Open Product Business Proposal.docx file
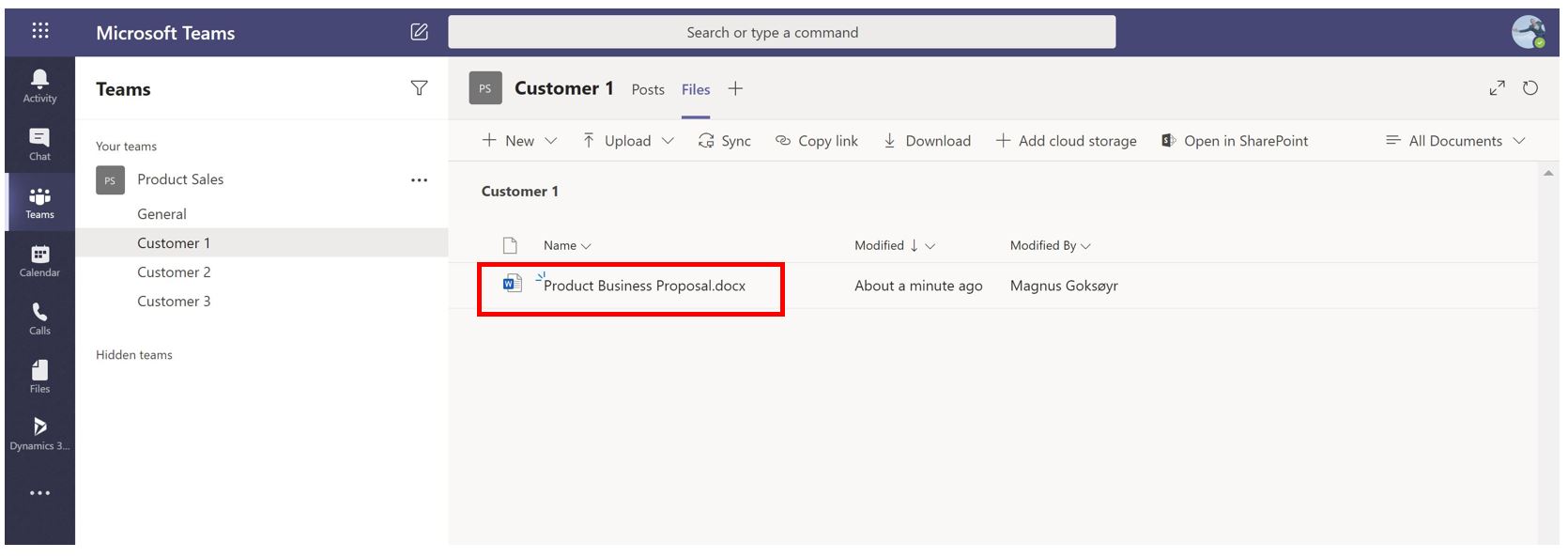The width and height of the screenshot is (1568, 558). click(644, 286)
